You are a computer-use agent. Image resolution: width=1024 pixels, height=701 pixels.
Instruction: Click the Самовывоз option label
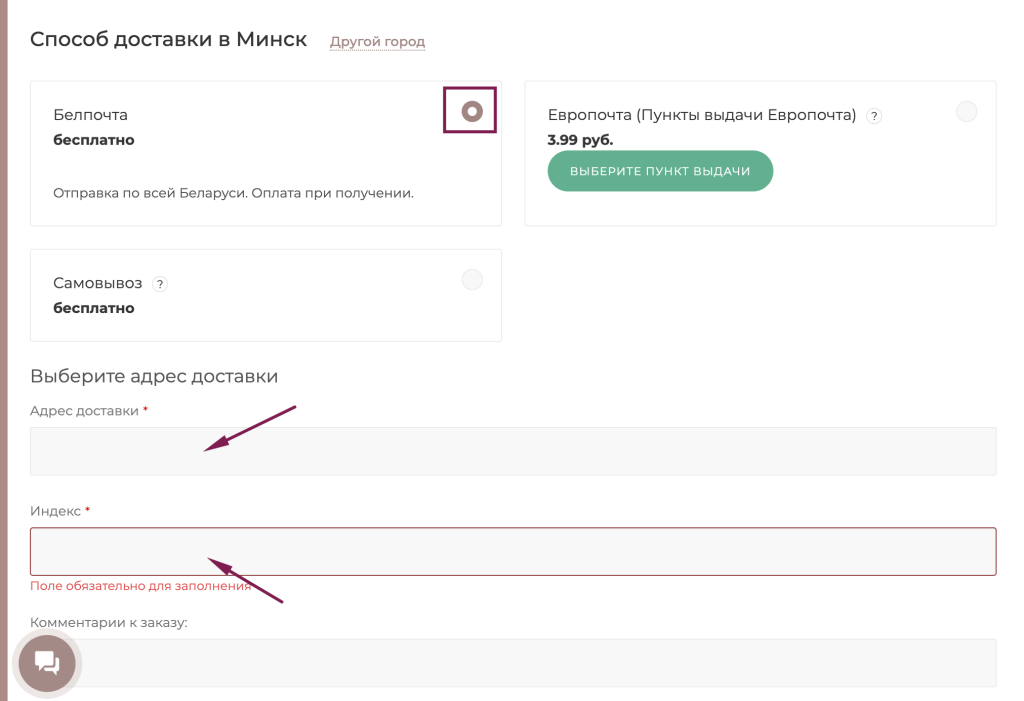point(97,283)
